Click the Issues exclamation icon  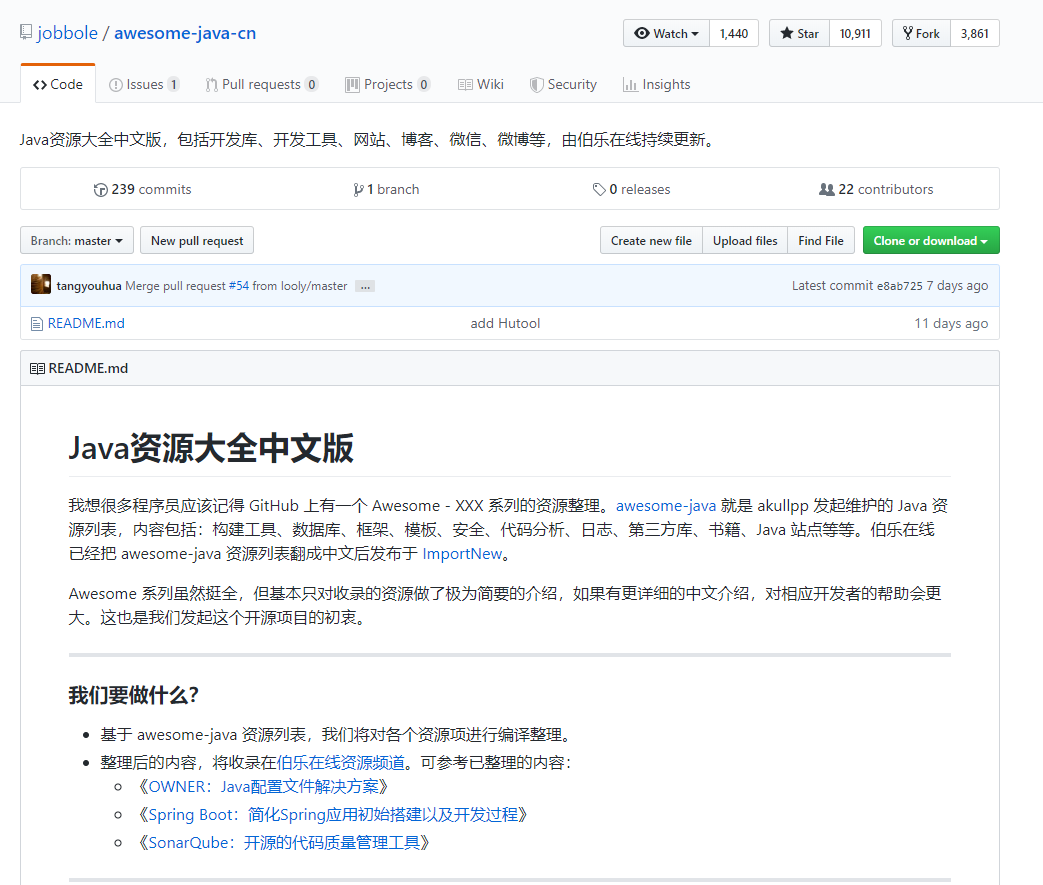point(116,85)
